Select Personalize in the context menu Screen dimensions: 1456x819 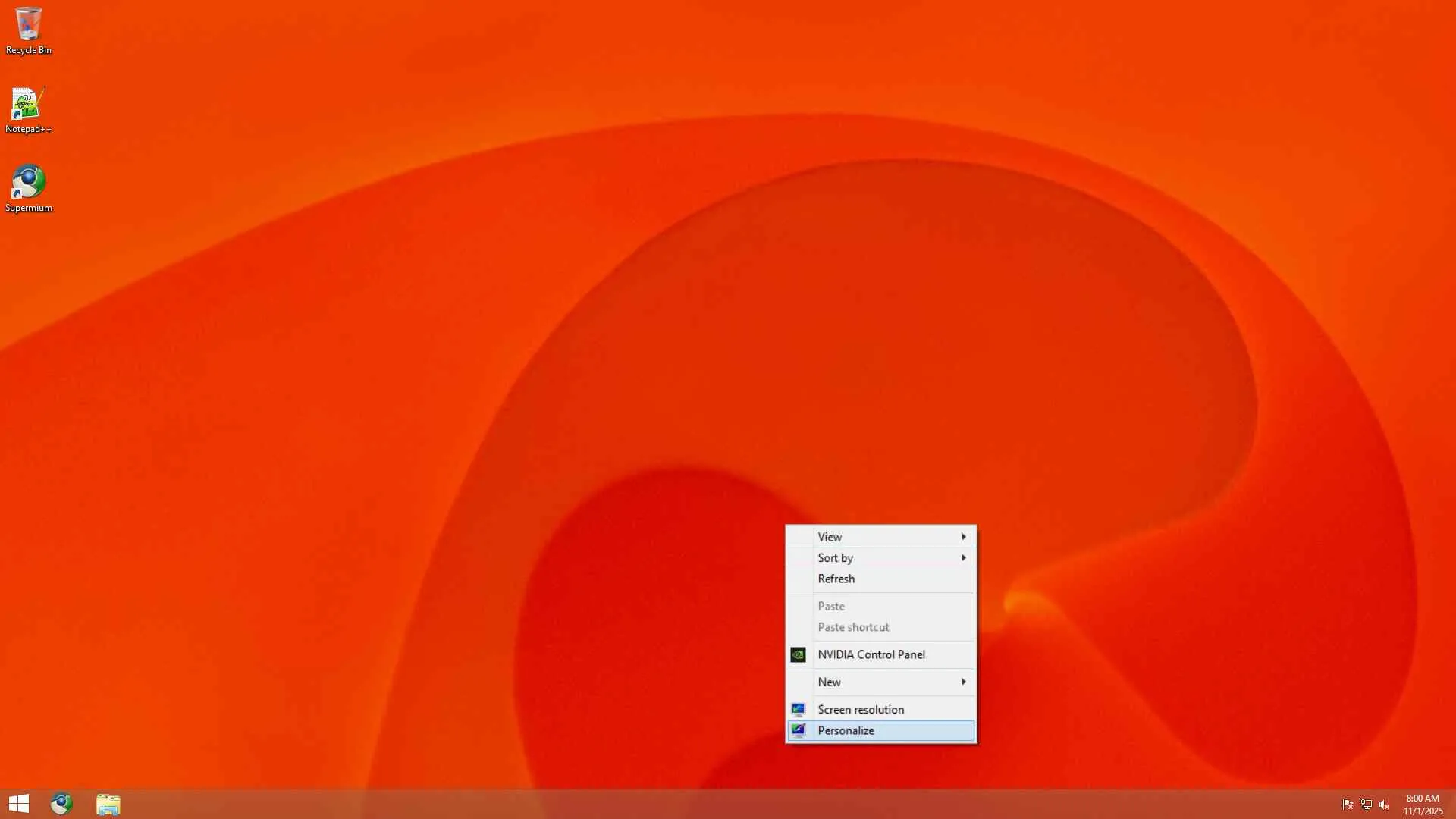click(x=846, y=731)
